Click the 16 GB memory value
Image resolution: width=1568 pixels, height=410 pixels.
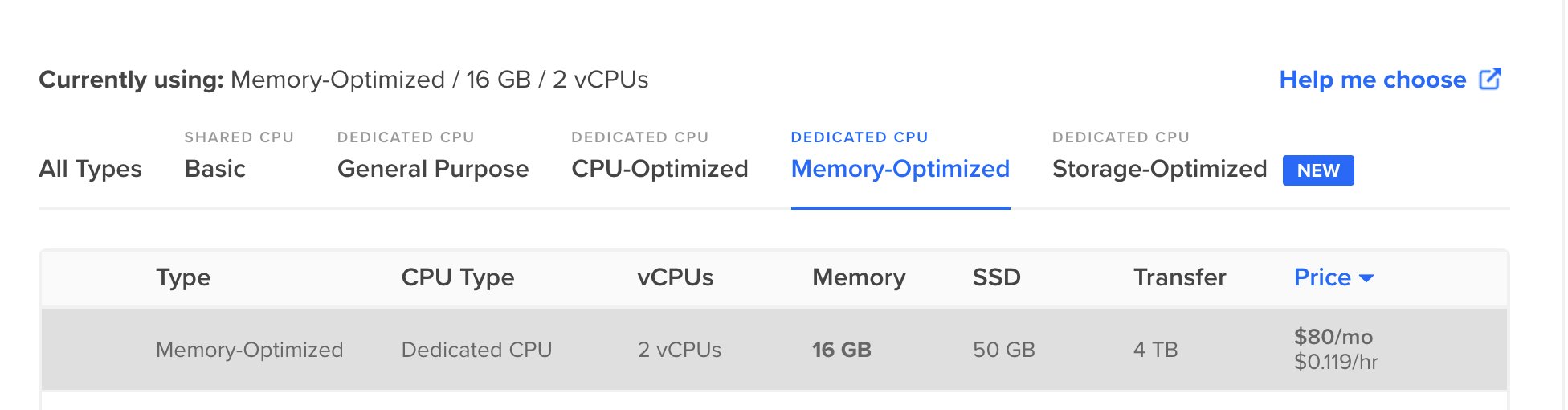[x=842, y=350]
